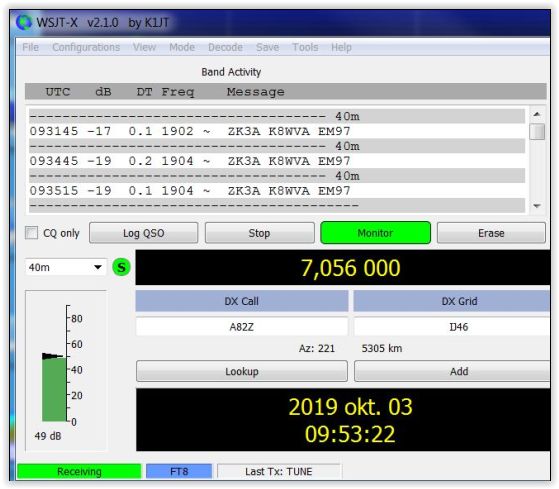The height and width of the screenshot is (489, 559).
Task: Select the 093145 decode row
Action: pyautogui.click(x=277, y=131)
